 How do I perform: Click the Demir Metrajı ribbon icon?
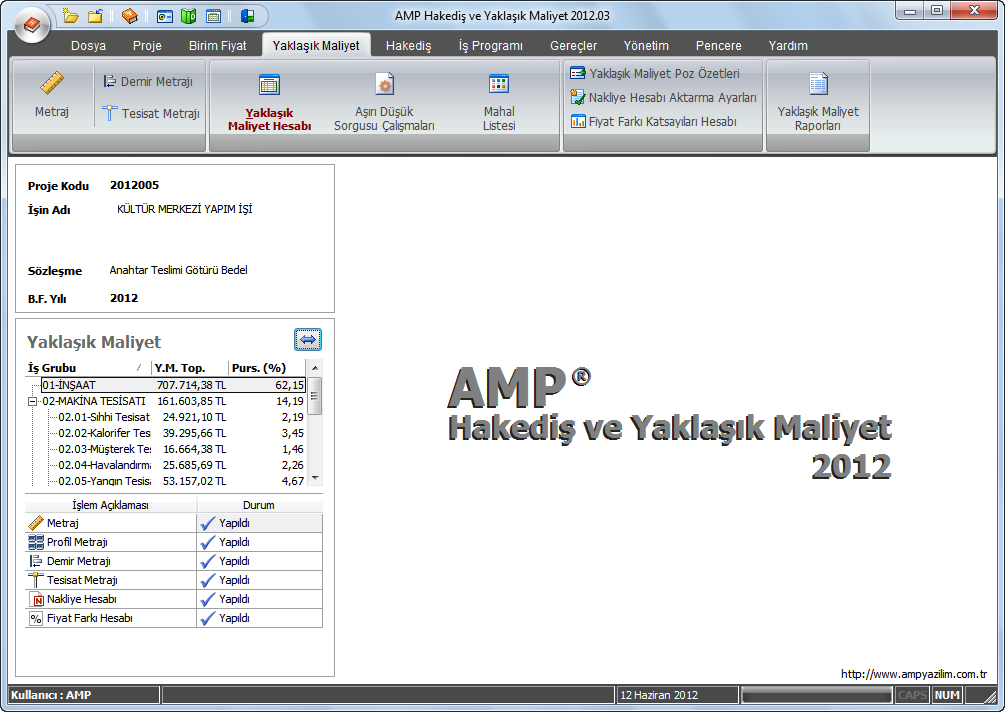coord(148,82)
